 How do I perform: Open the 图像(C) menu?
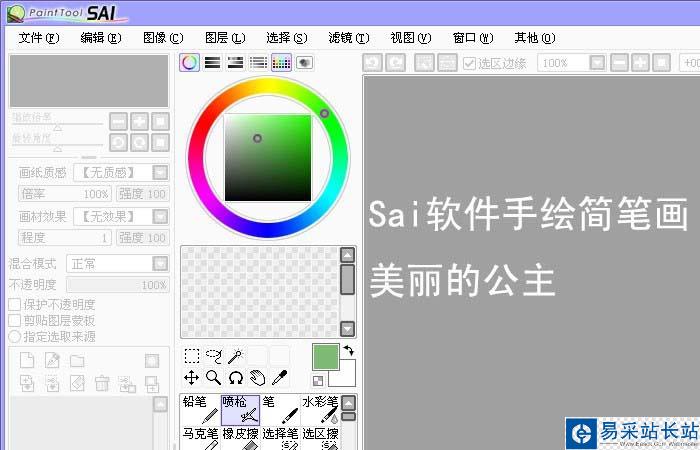point(163,38)
